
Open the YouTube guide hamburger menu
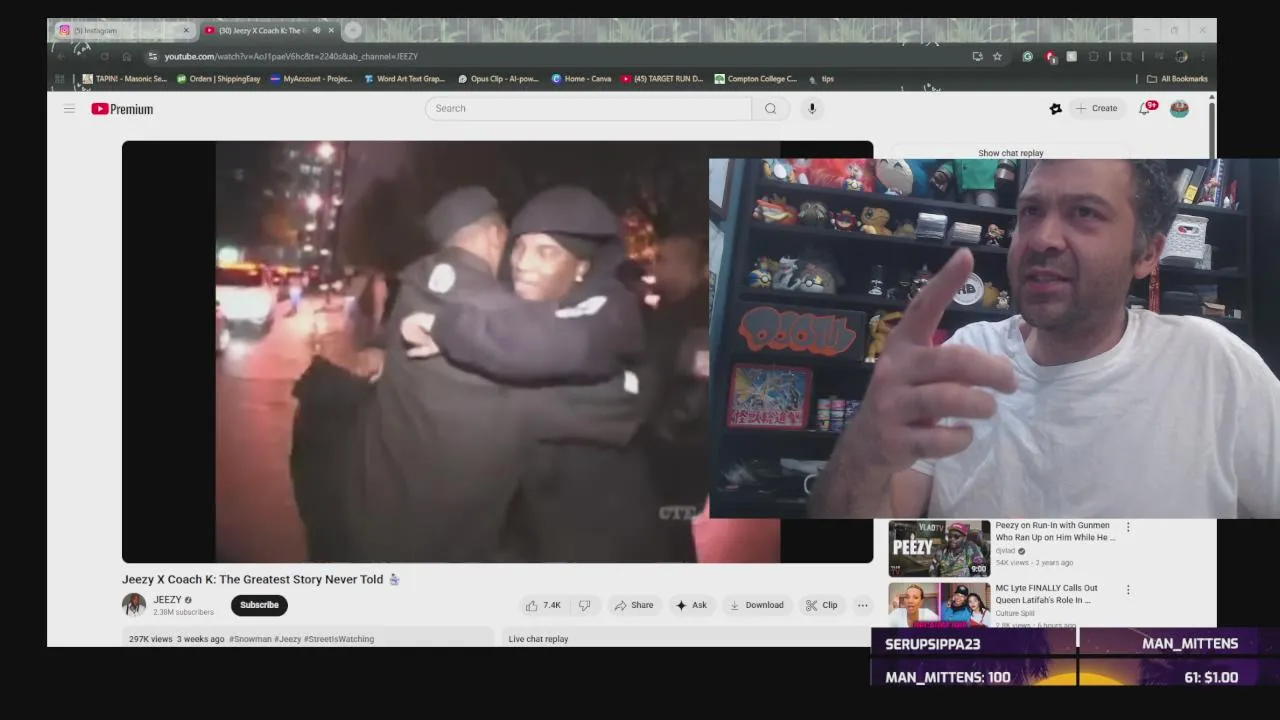69,108
